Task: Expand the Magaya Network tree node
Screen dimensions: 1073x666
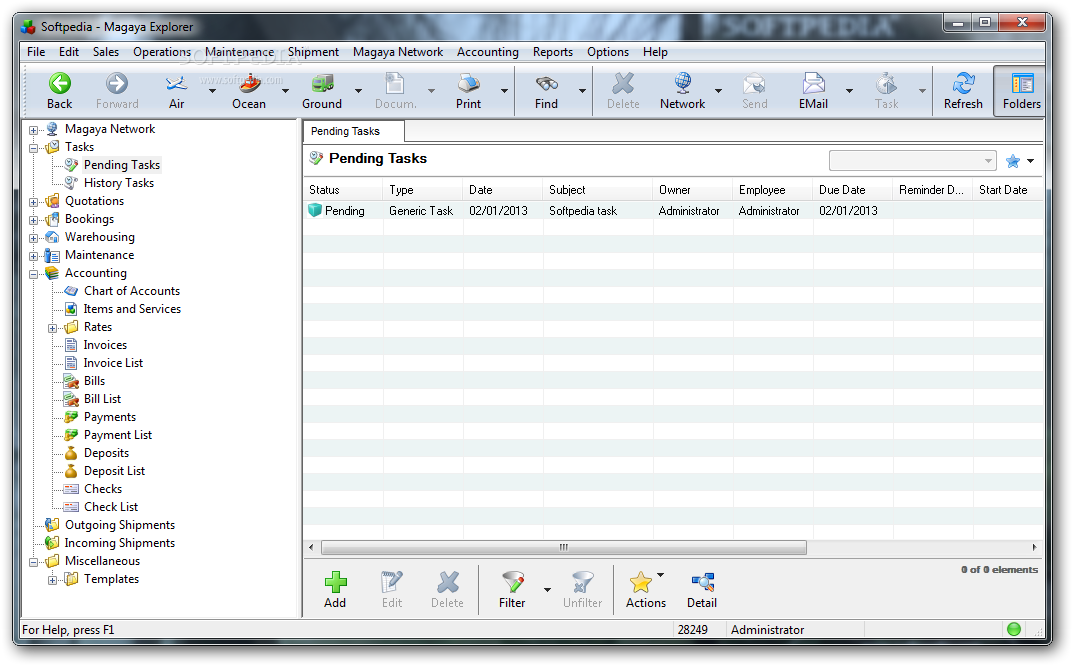Action: 34,130
